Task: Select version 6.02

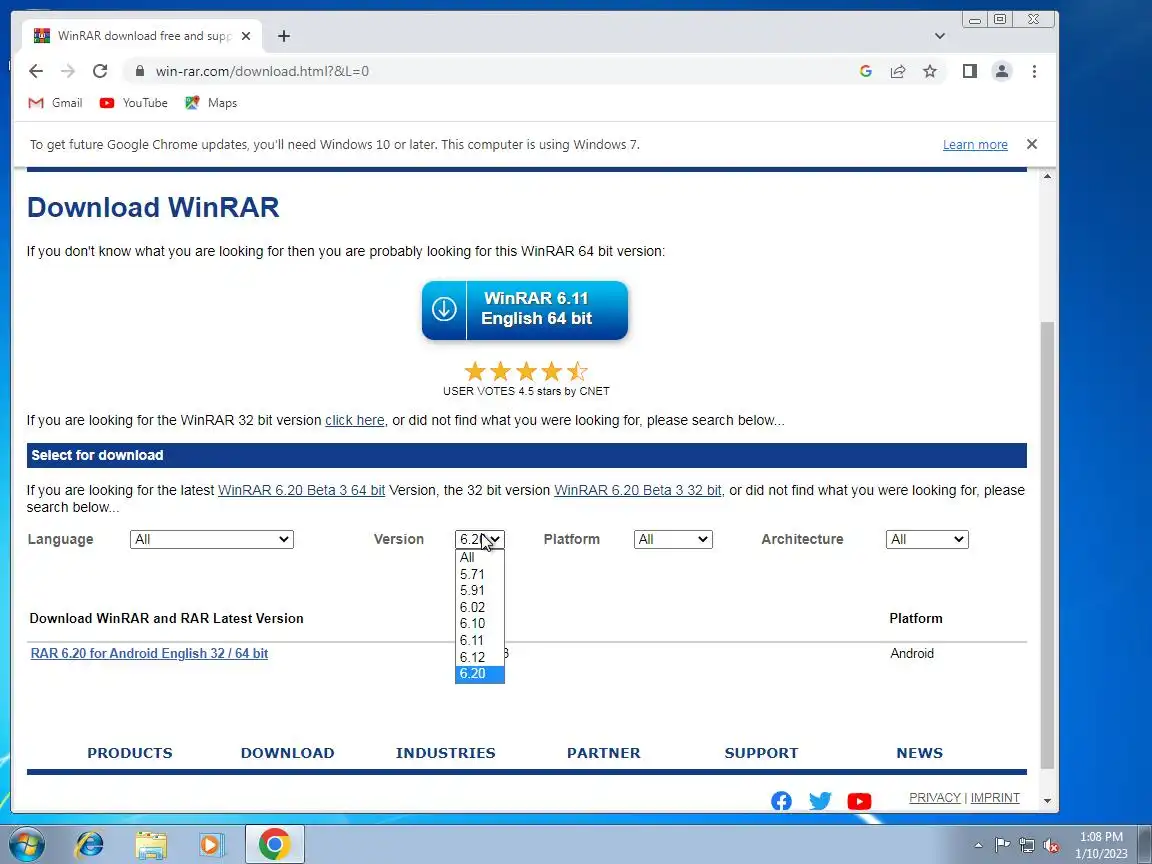Action: coord(480,608)
